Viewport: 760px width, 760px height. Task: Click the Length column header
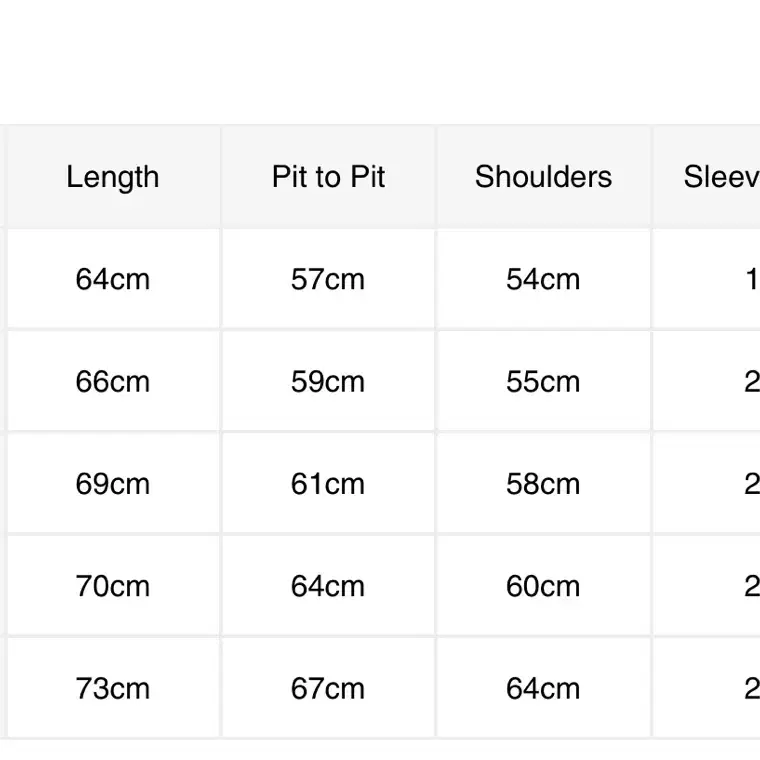click(x=113, y=176)
